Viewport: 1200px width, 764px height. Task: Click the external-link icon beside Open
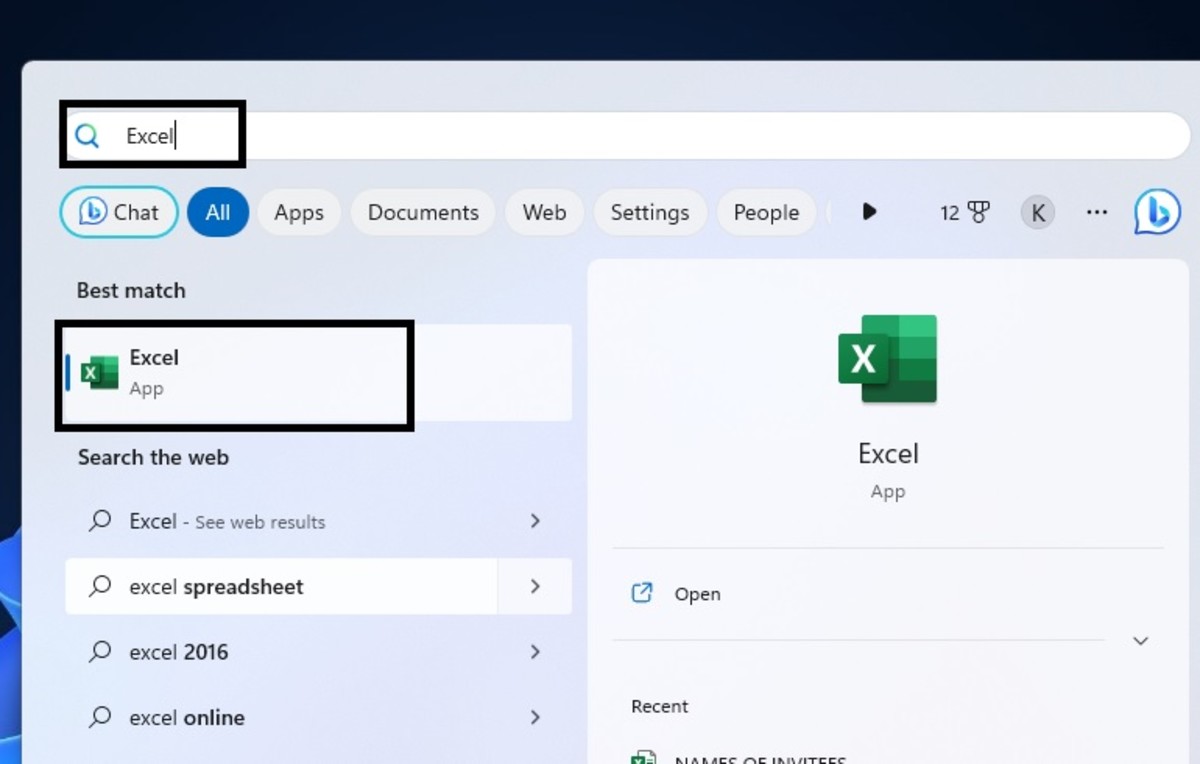coord(642,592)
